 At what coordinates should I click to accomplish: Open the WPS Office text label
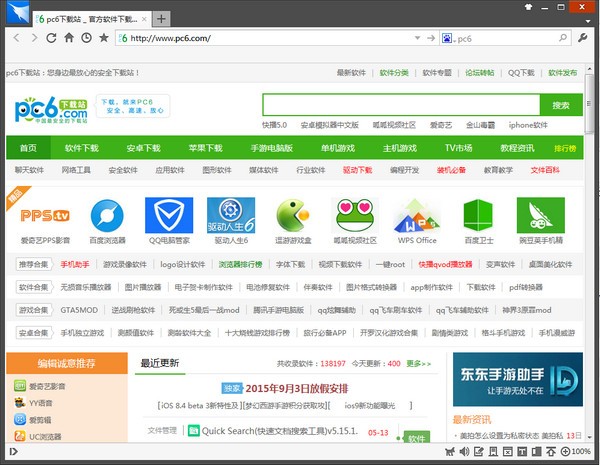417,240
